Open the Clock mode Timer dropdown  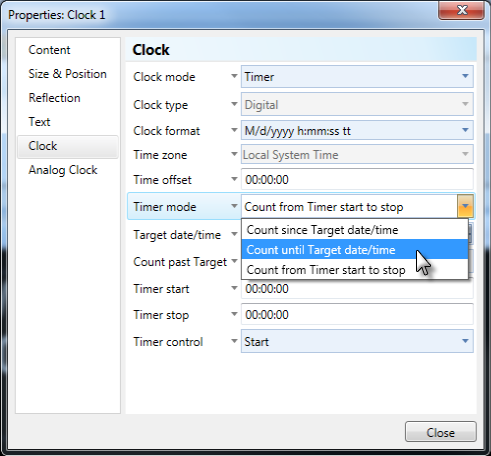click(357, 77)
